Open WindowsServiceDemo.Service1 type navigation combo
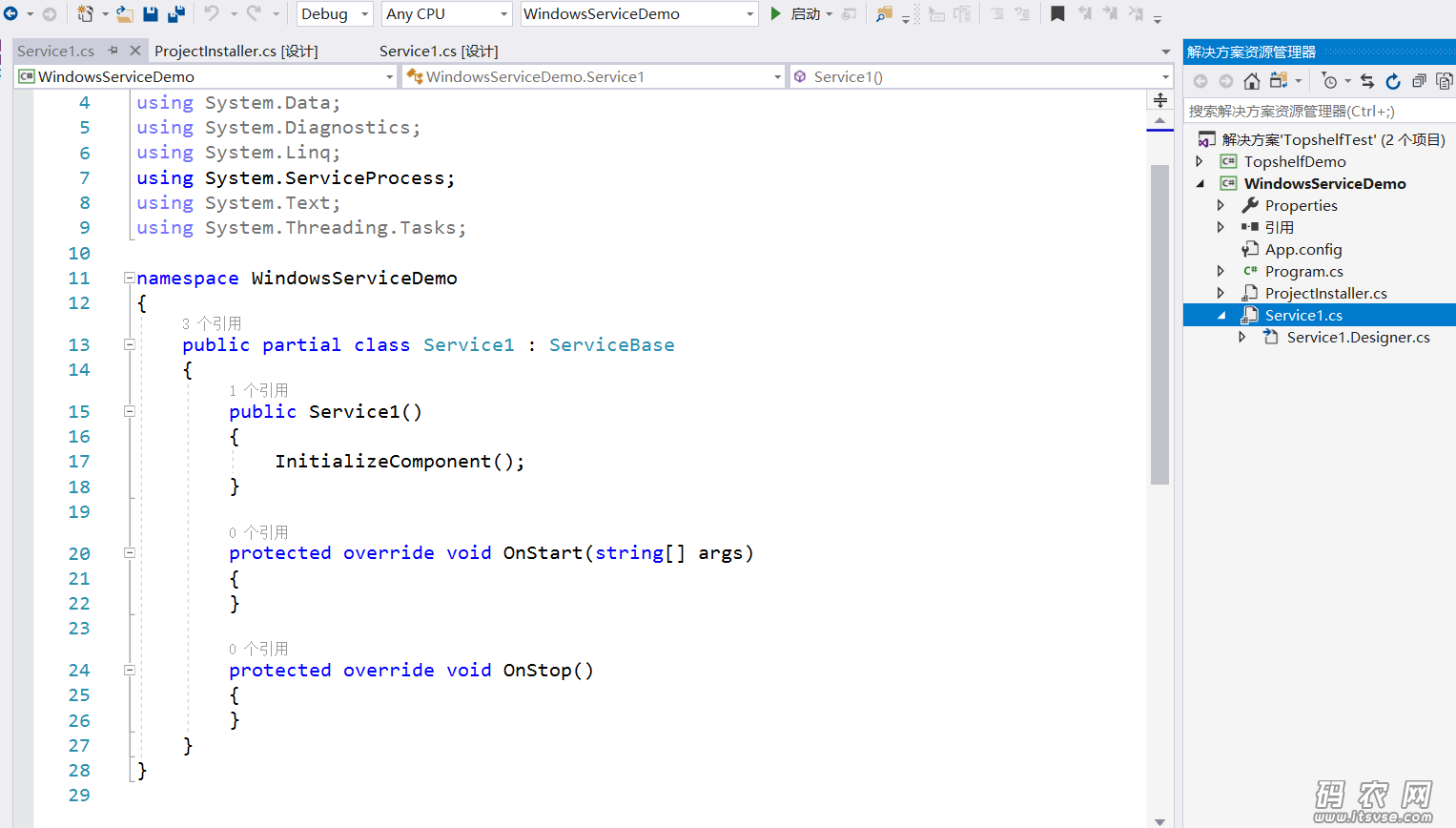 coord(593,76)
